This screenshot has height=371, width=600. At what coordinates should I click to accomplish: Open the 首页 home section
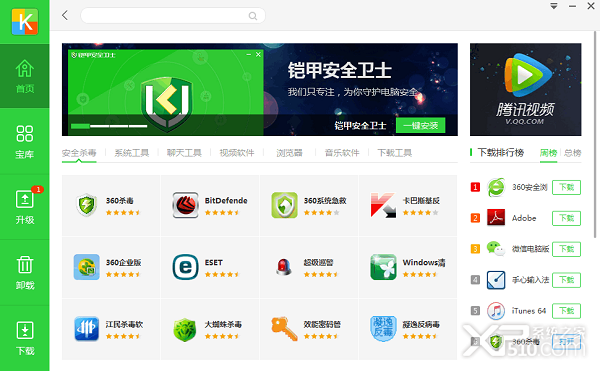(24, 76)
